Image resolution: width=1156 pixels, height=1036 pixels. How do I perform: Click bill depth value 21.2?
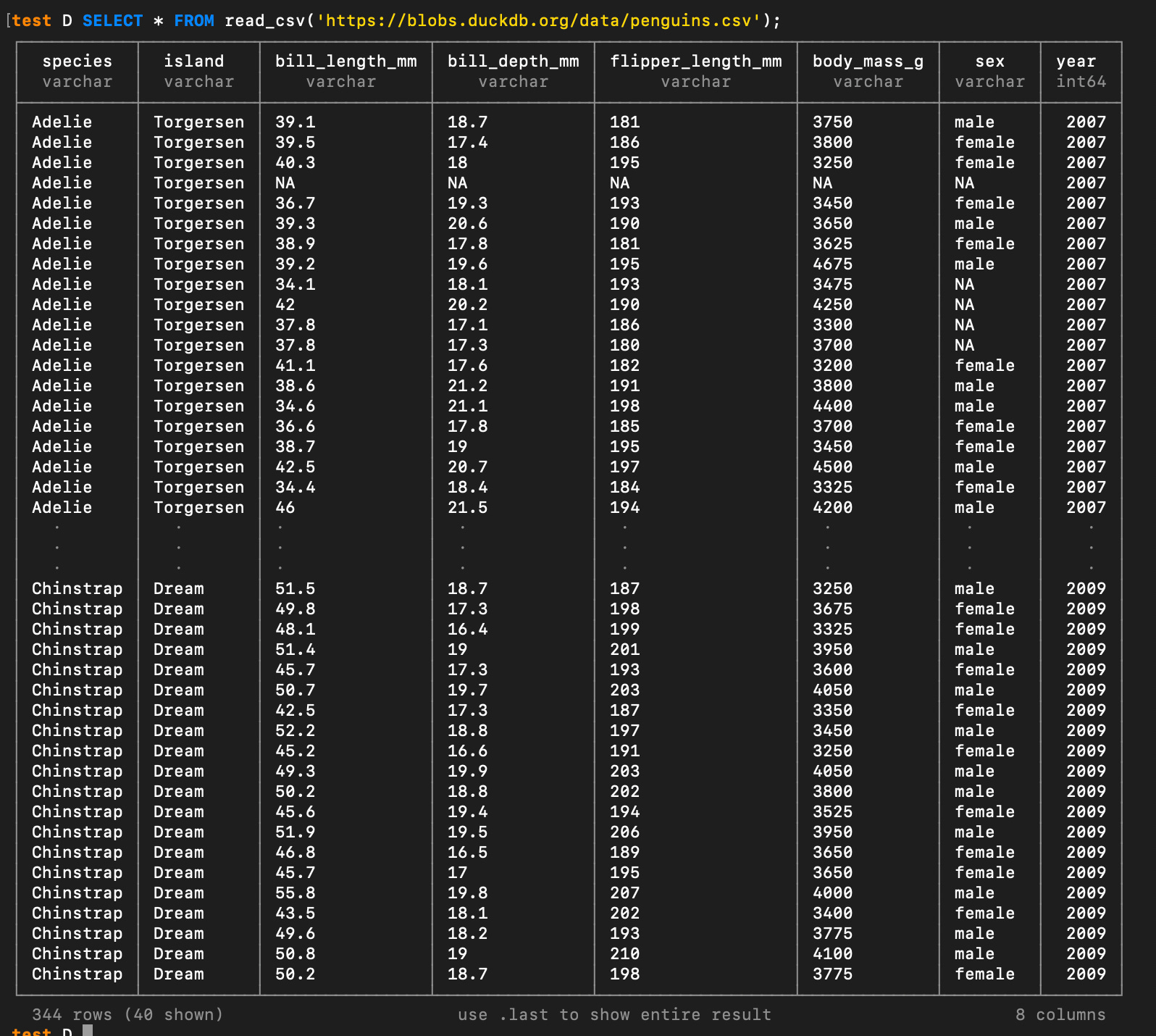click(x=468, y=385)
